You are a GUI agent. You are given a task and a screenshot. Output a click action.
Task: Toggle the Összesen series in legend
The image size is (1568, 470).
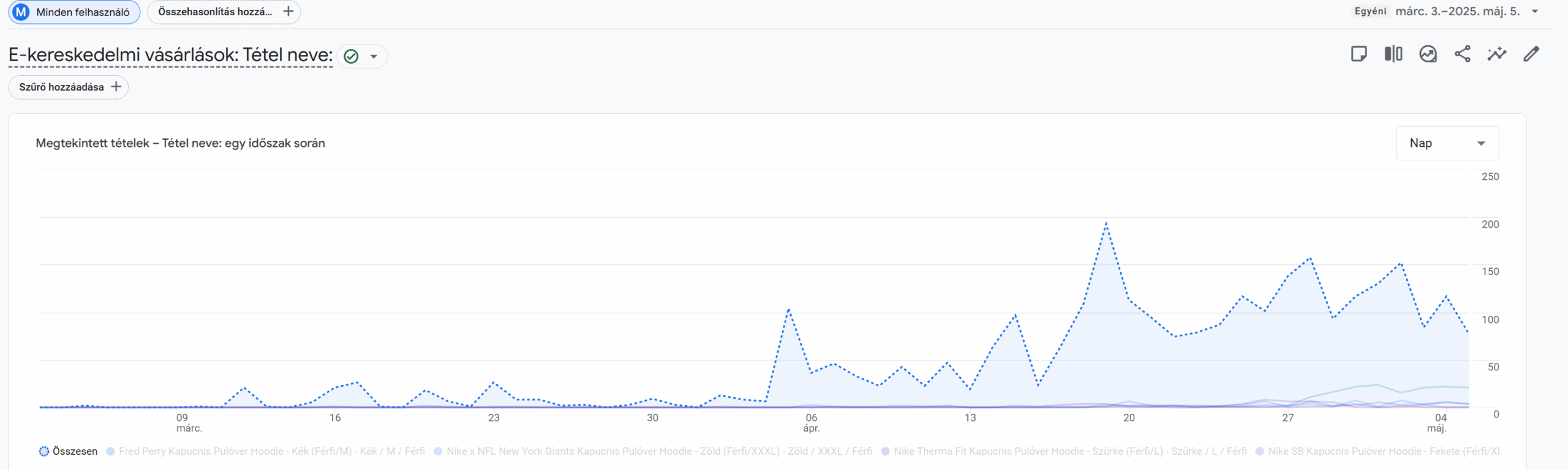[69, 451]
